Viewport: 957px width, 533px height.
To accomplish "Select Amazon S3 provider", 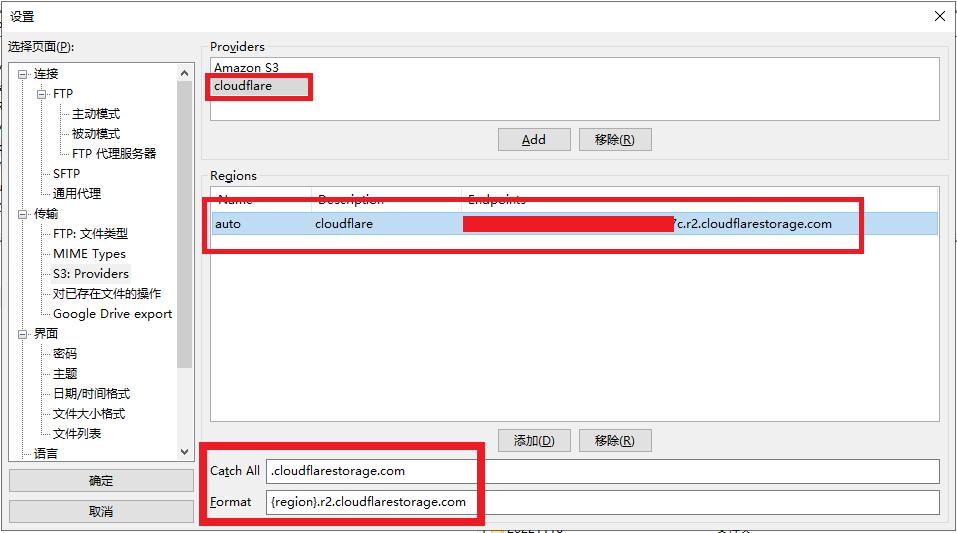I will coord(246,67).
